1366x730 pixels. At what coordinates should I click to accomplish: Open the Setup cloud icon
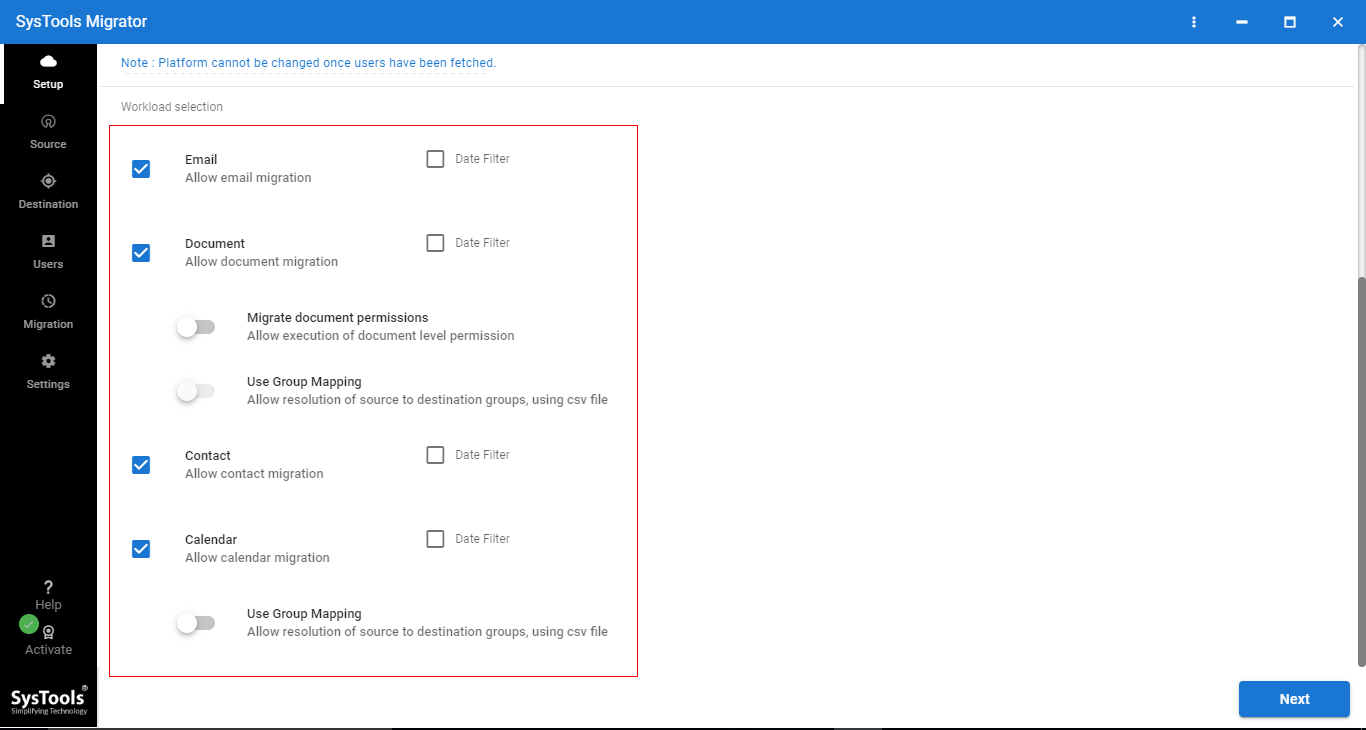point(48,62)
